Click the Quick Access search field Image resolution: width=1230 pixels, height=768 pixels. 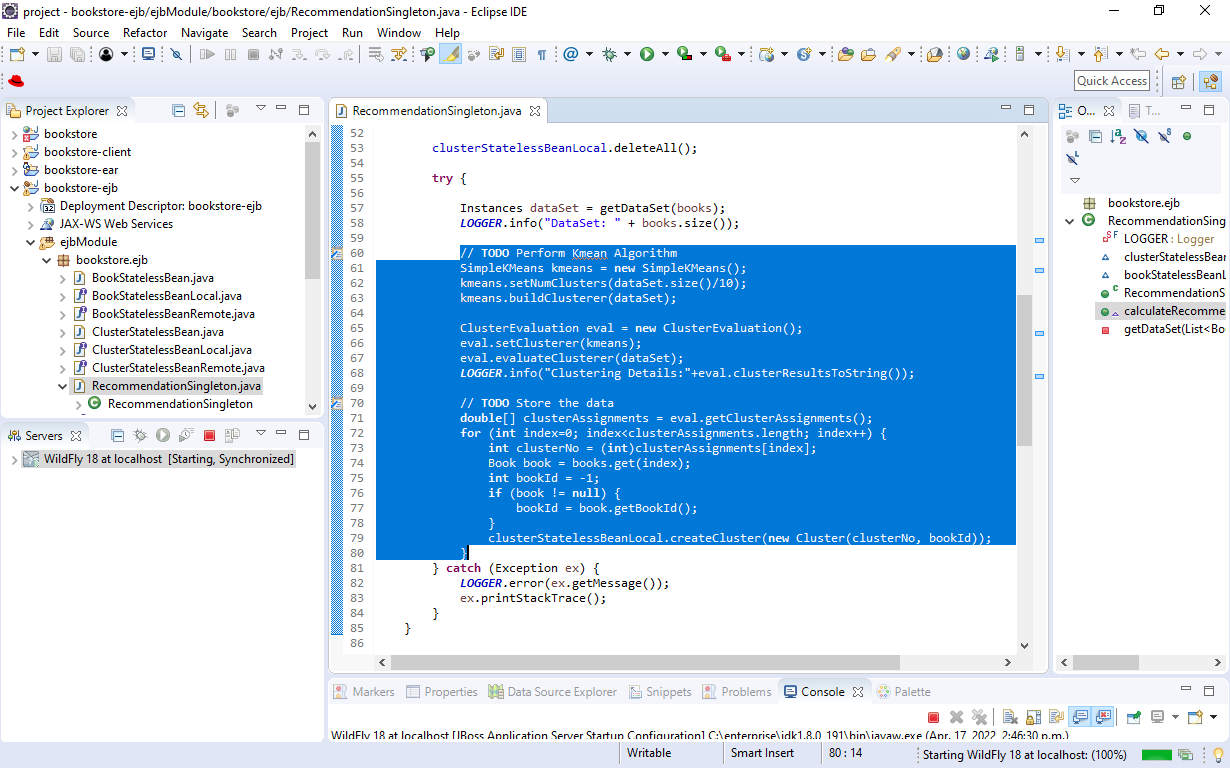click(x=1113, y=81)
